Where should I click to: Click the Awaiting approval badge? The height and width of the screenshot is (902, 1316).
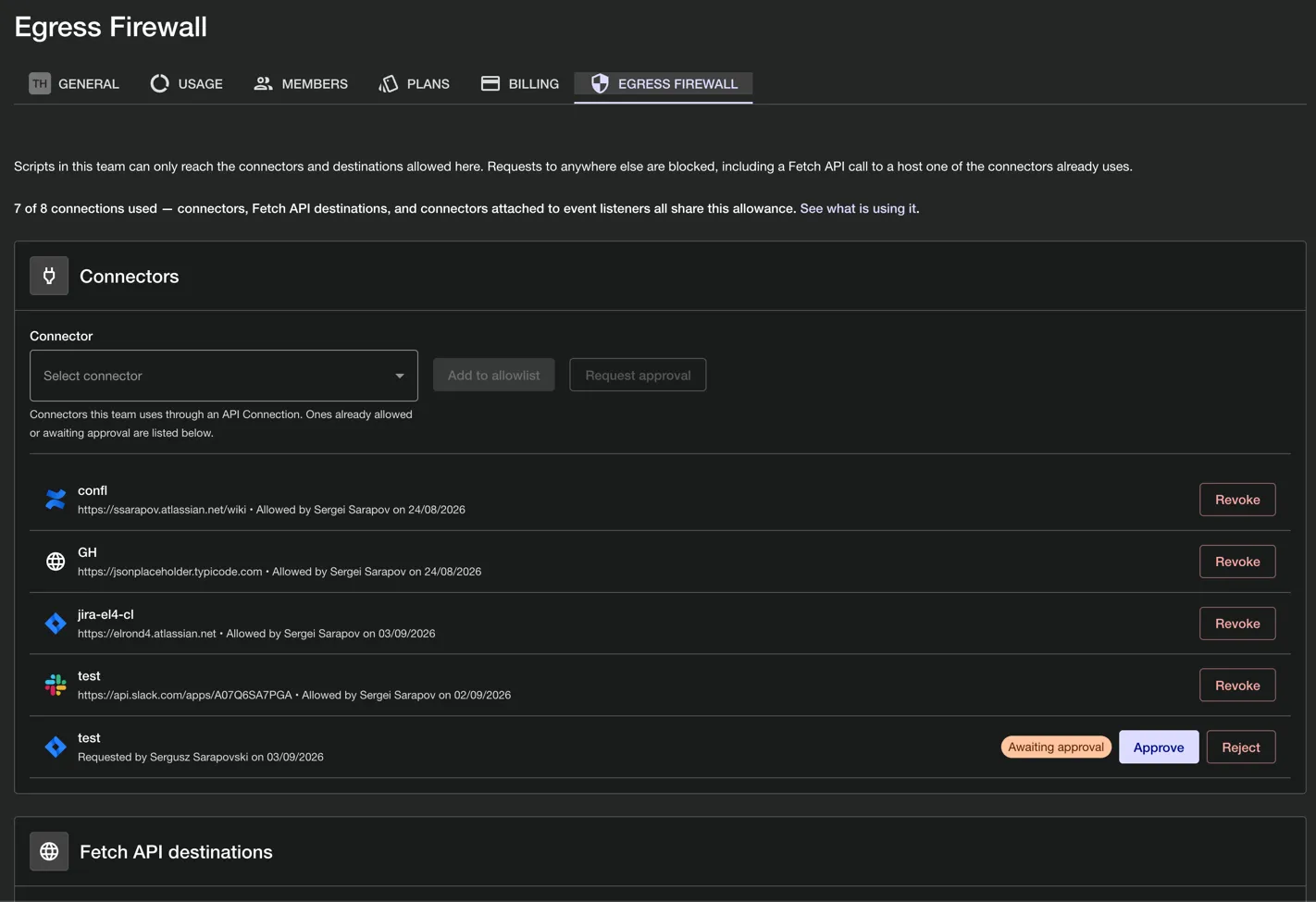tap(1056, 747)
